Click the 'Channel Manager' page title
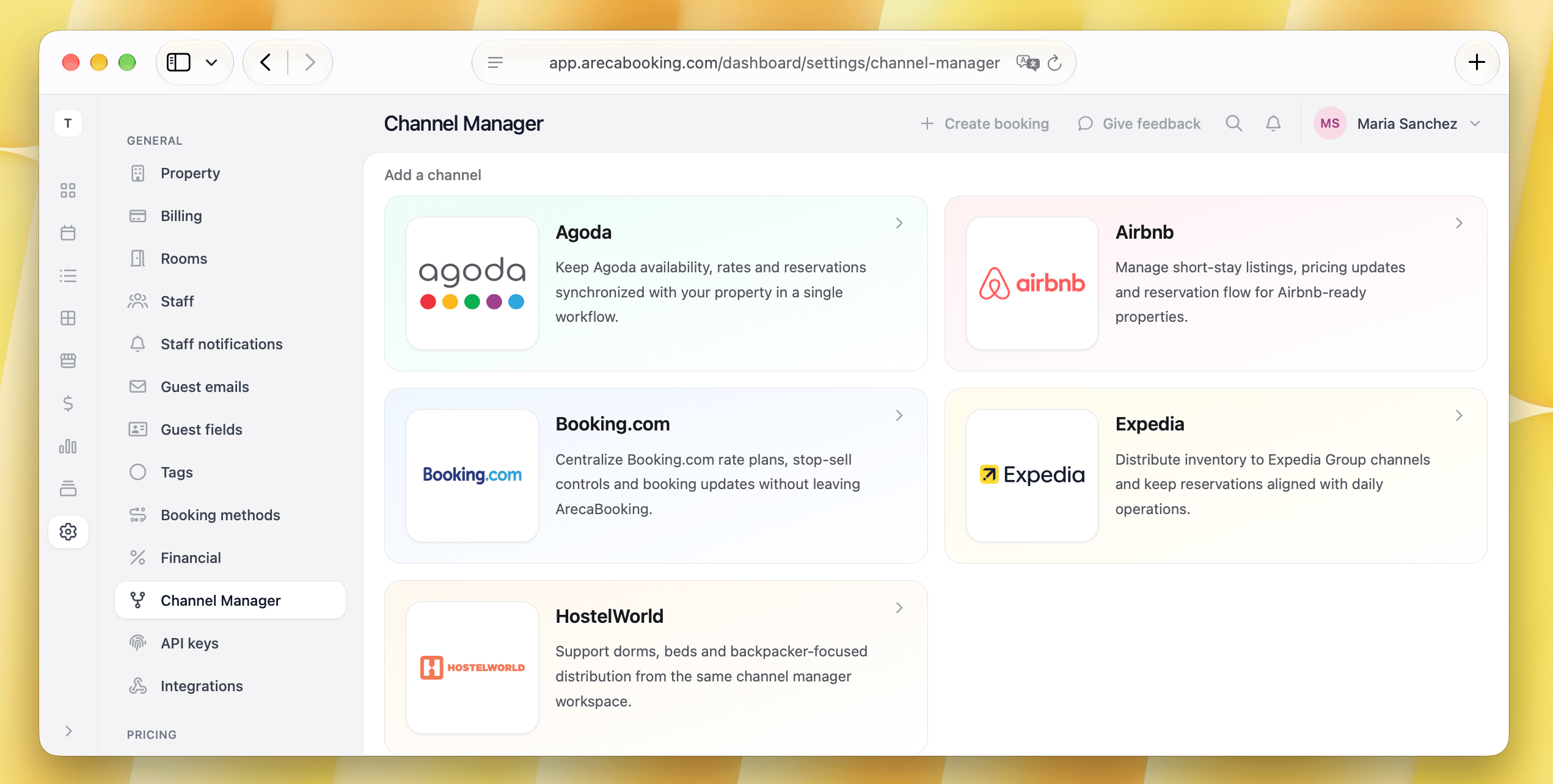Viewport: 1553px width, 784px height. coord(463,123)
